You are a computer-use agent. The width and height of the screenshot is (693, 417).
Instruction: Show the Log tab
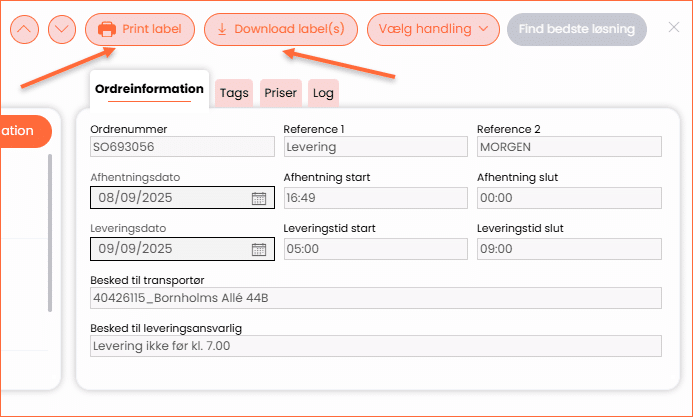pyautogui.click(x=323, y=93)
